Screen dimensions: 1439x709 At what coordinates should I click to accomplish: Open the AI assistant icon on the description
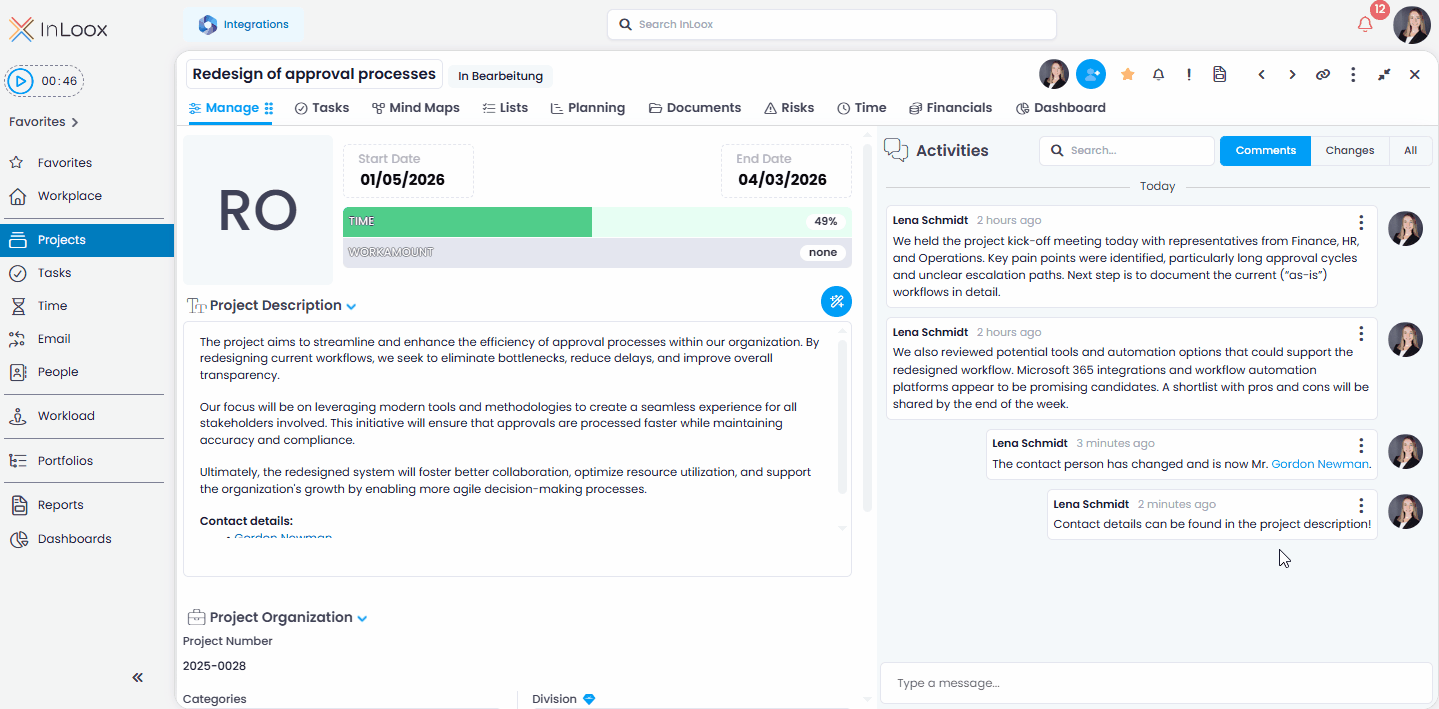[836, 301]
